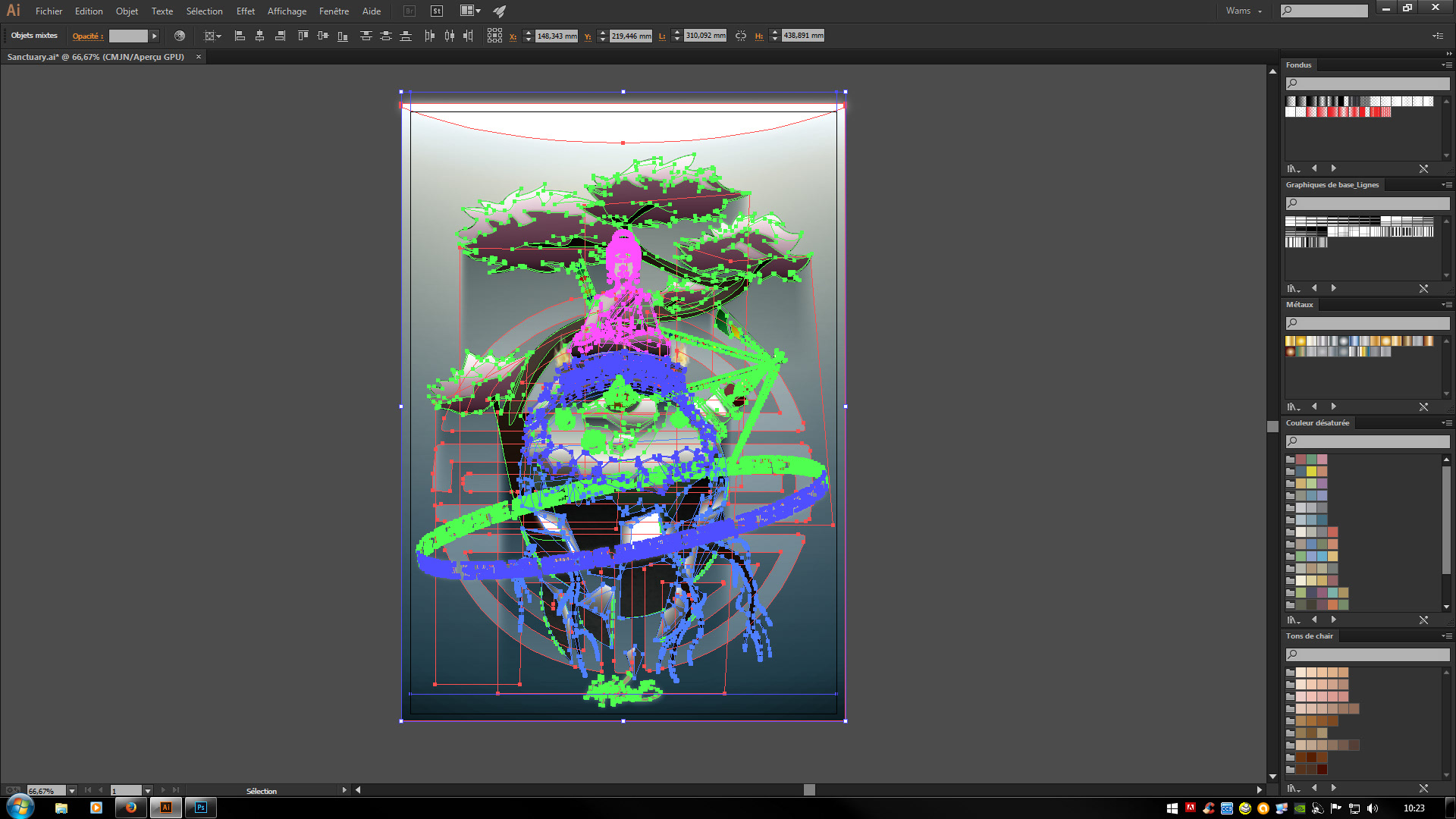
Task: Click the GPU performance rocket icon
Action: tap(499, 11)
